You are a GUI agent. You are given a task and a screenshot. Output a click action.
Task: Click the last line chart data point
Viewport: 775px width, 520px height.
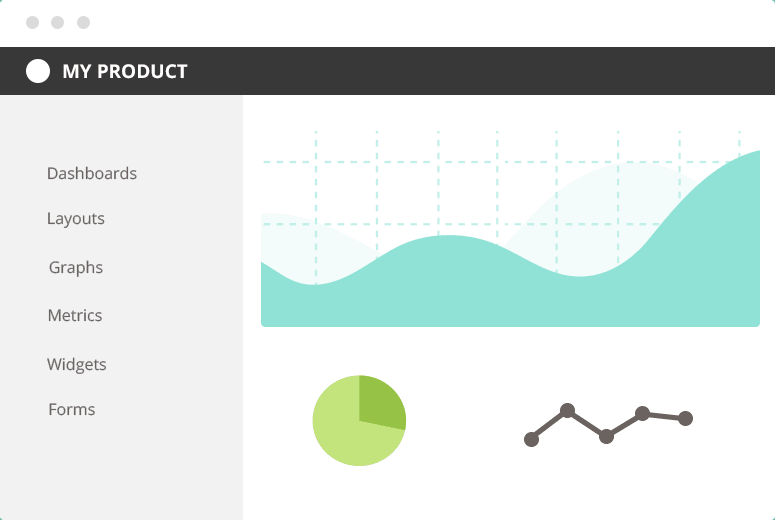point(685,418)
